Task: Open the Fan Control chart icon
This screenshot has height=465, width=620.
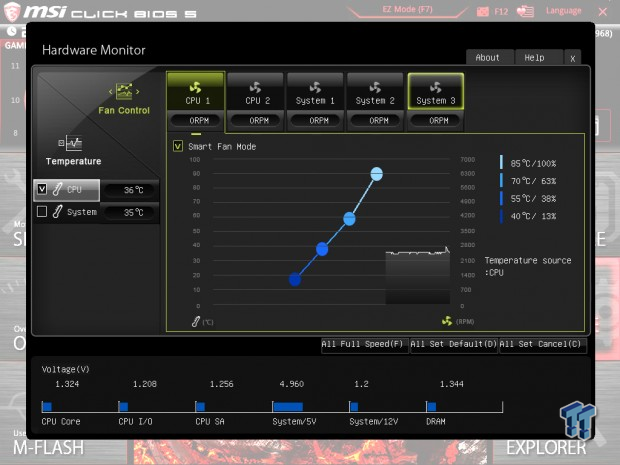Action: [124, 91]
